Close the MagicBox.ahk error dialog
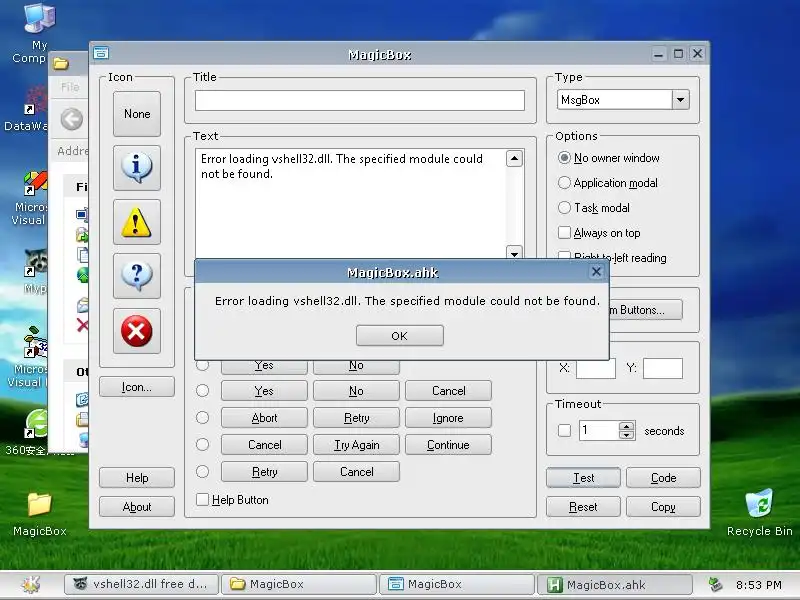The image size is (800, 600). [x=596, y=271]
